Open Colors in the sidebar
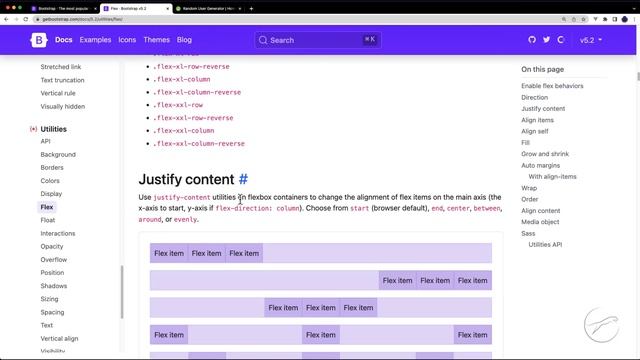The width and height of the screenshot is (640, 360). tap(50, 180)
